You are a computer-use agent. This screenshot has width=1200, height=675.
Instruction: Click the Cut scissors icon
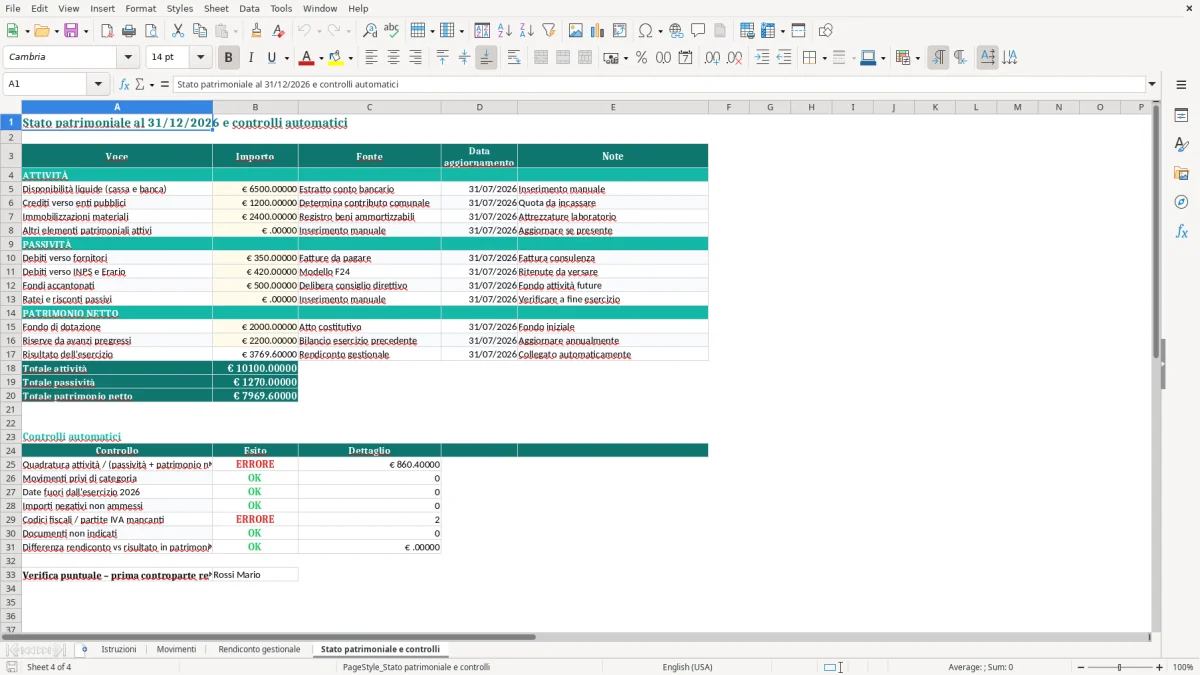[178, 31]
